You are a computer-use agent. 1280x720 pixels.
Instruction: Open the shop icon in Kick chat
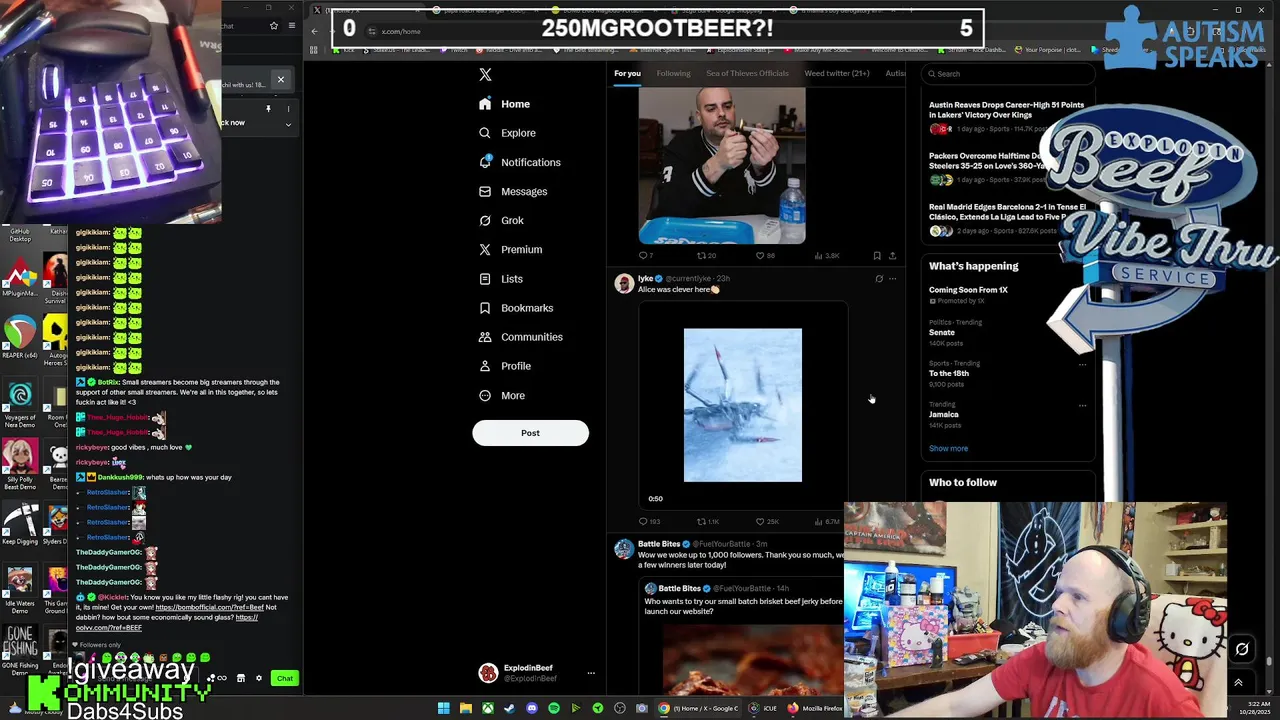point(240,678)
